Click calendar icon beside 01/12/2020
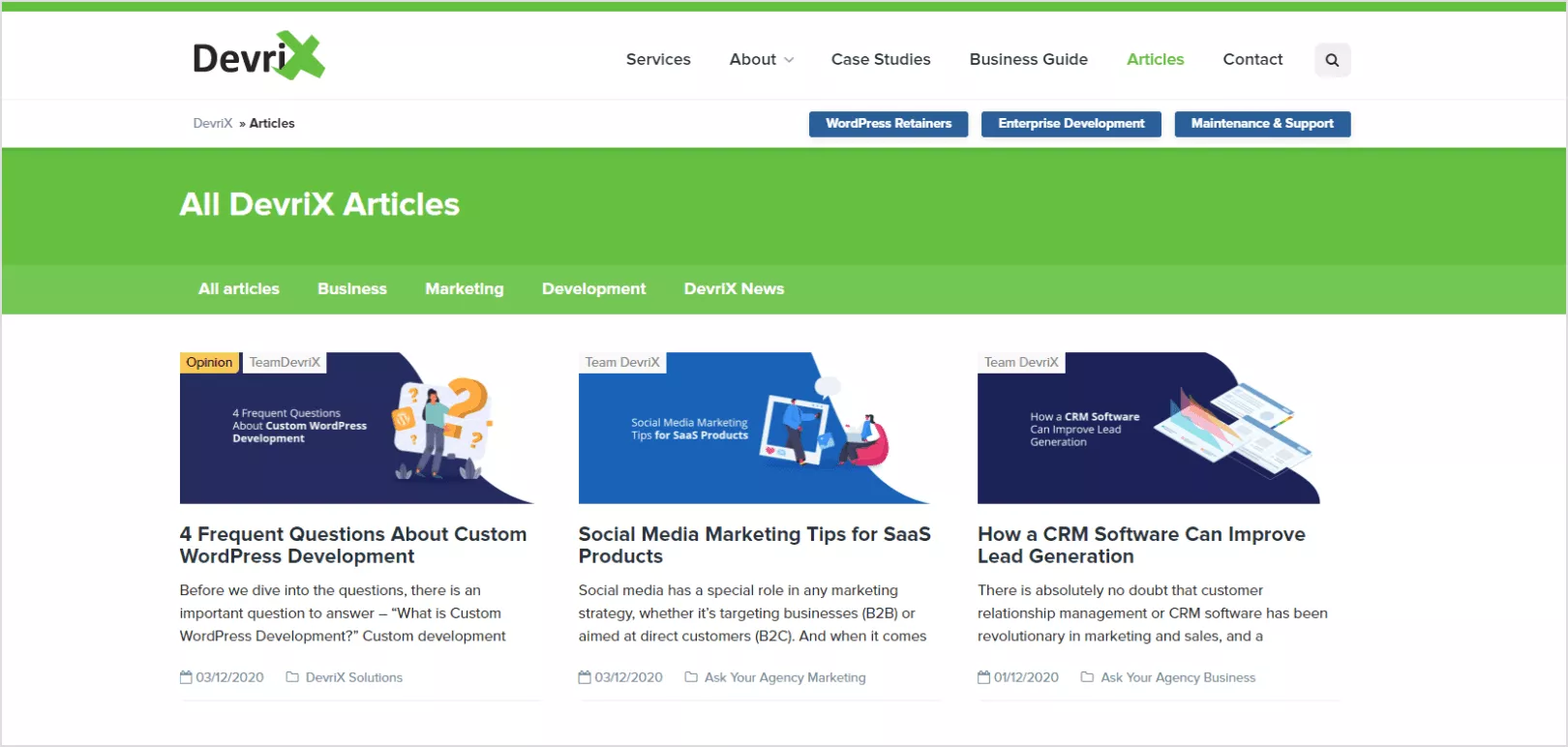 click(983, 677)
